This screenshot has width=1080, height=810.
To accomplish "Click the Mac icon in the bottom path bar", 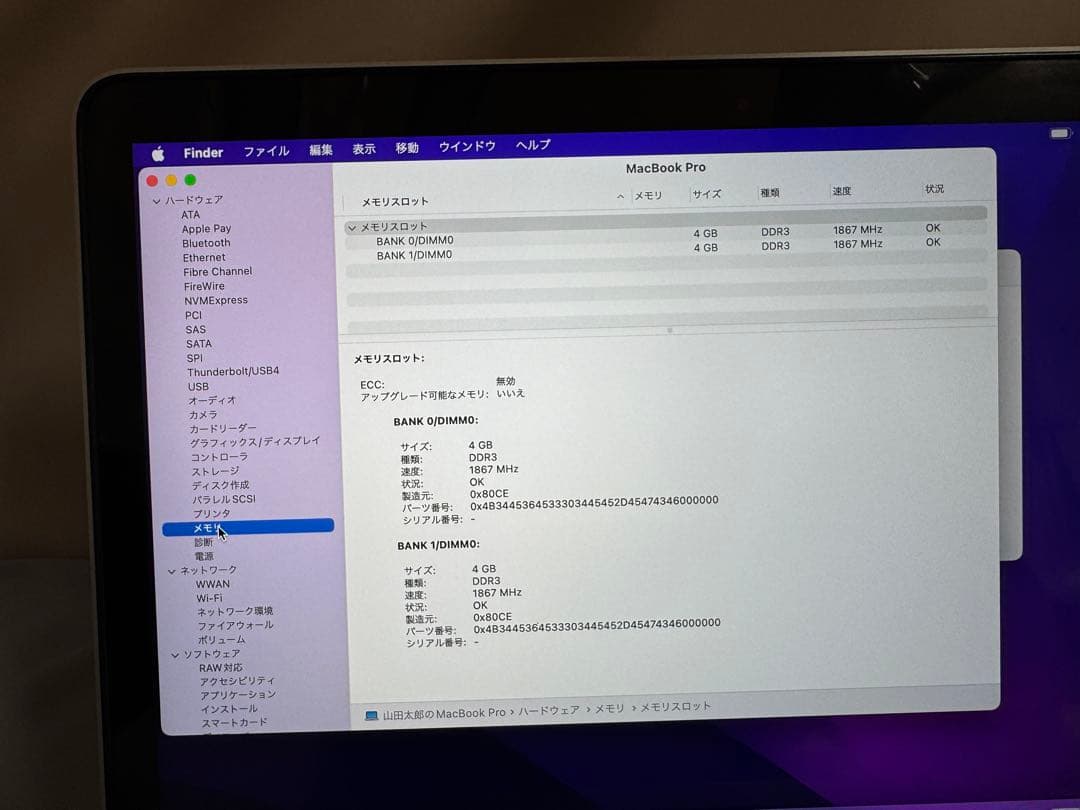I will 371,706.
